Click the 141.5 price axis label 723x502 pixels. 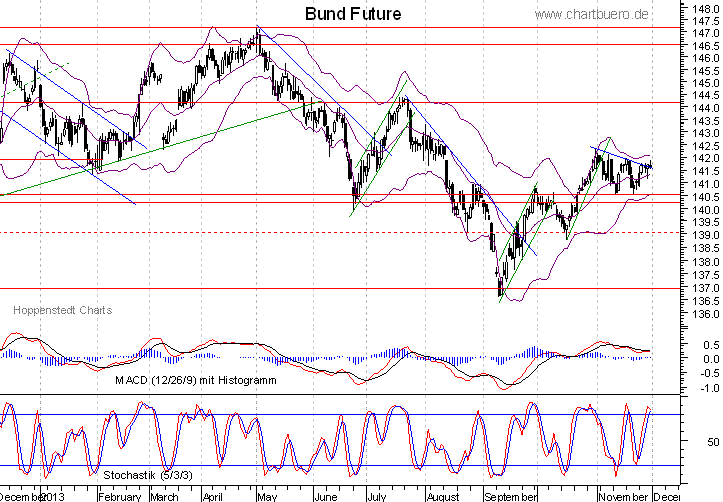tap(705, 171)
